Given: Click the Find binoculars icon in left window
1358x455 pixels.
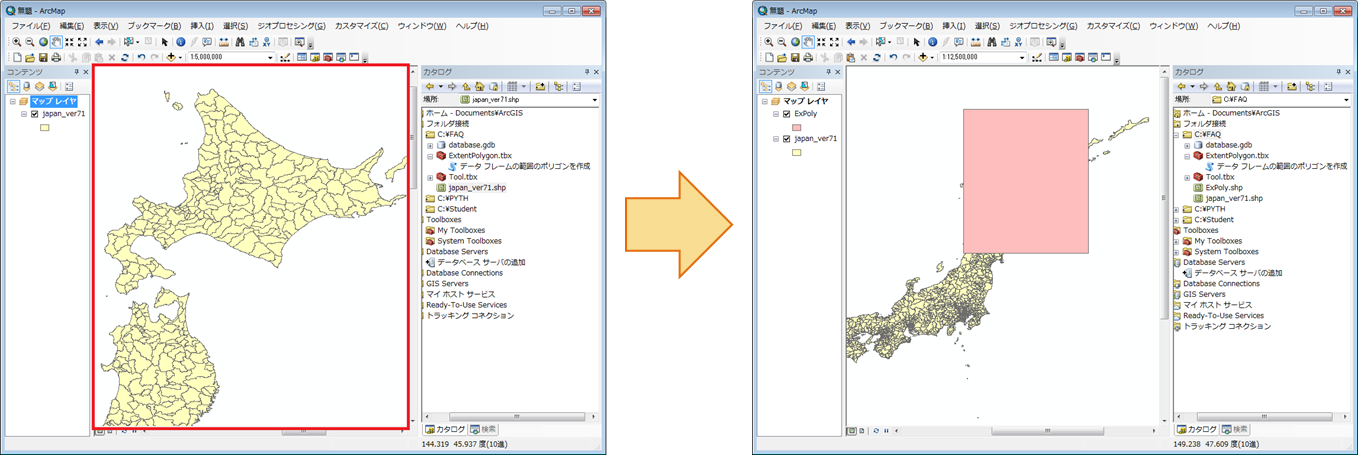Looking at the screenshot, I should point(240,42).
